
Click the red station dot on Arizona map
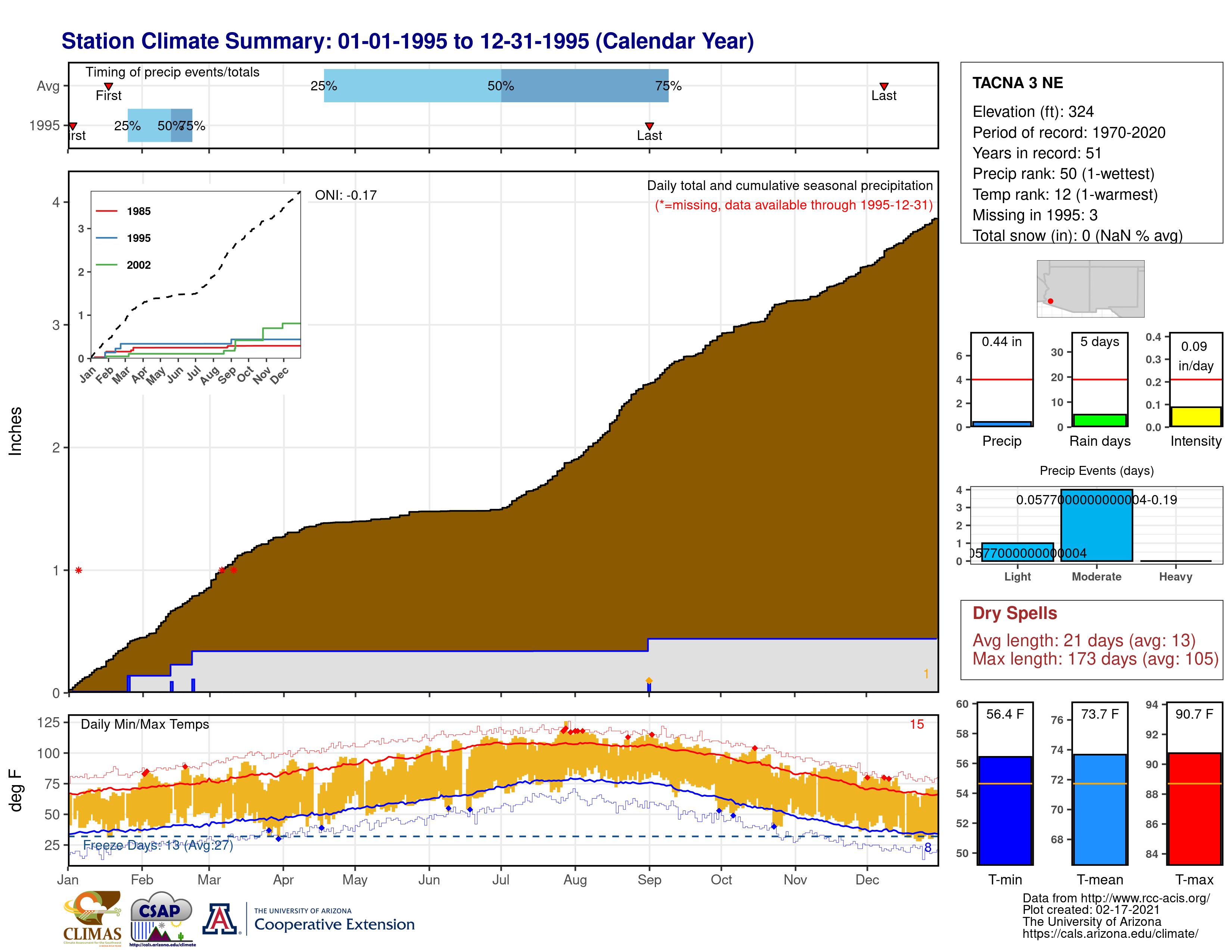tap(1050, 301)
